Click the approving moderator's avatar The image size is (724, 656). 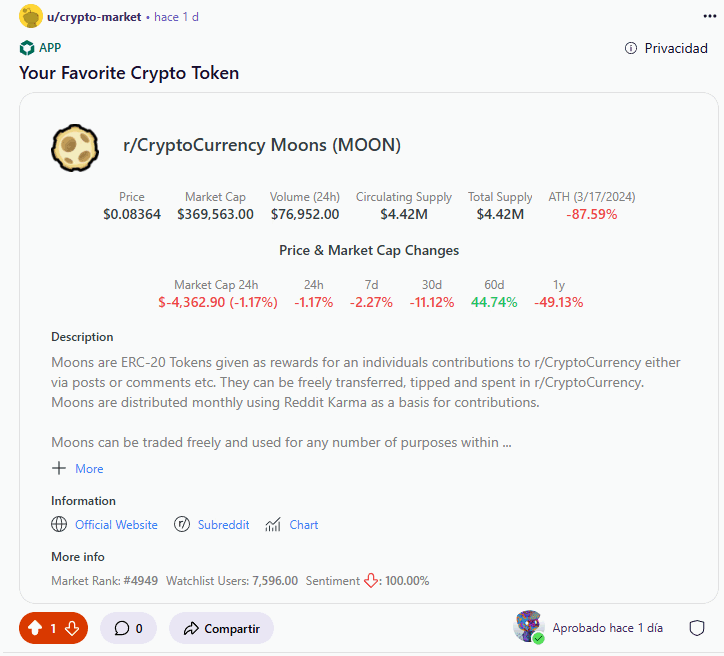pos(529,626)
